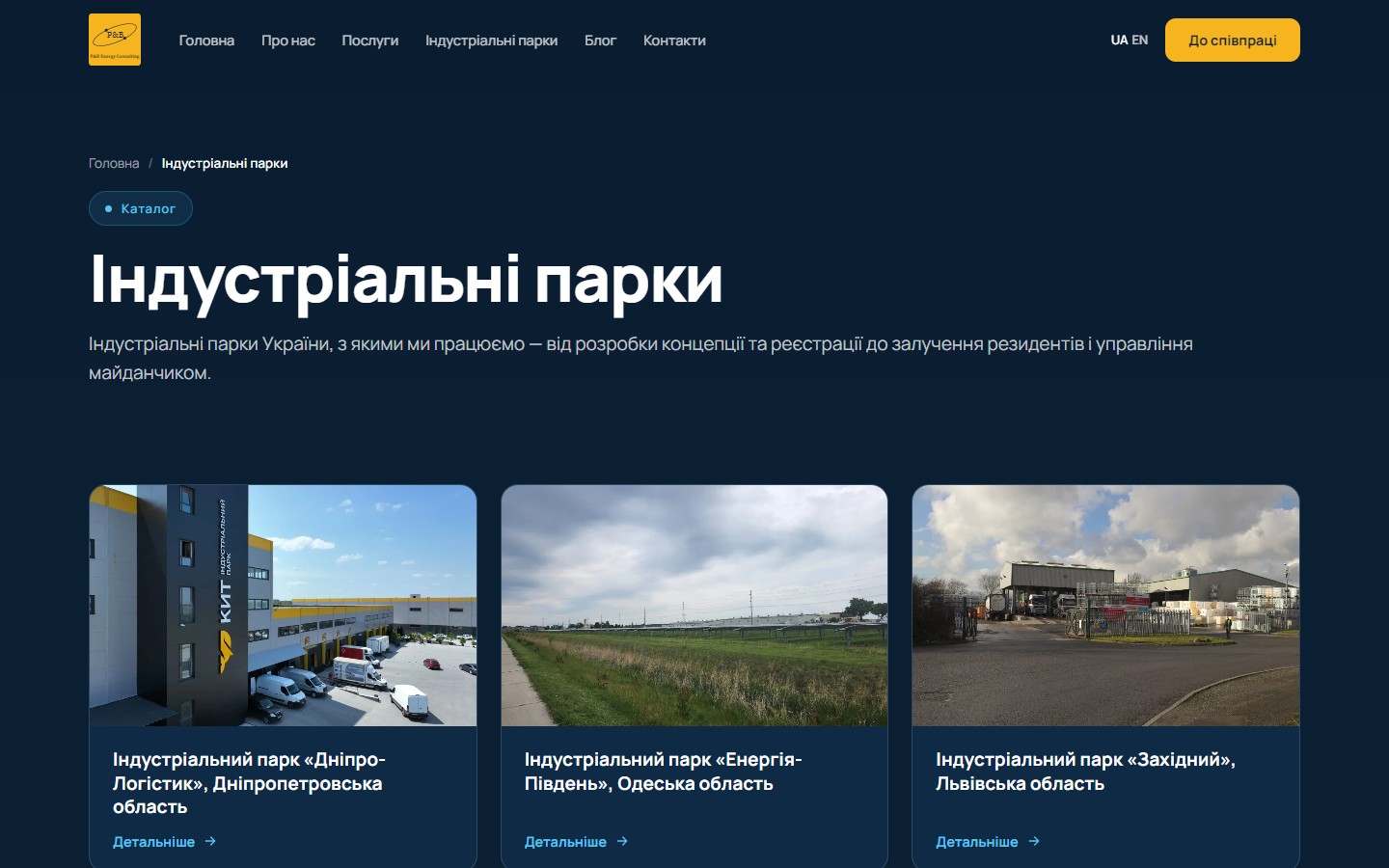1389x868 pixels.
Task: Open the Блог page
Action: (600, 41)
